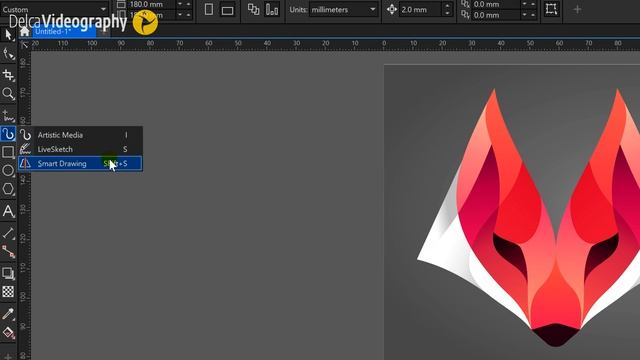The width and height of the screenshot is (640, 360).
Task: Click the duplicate distance X icon
Action: click(465, 4)
